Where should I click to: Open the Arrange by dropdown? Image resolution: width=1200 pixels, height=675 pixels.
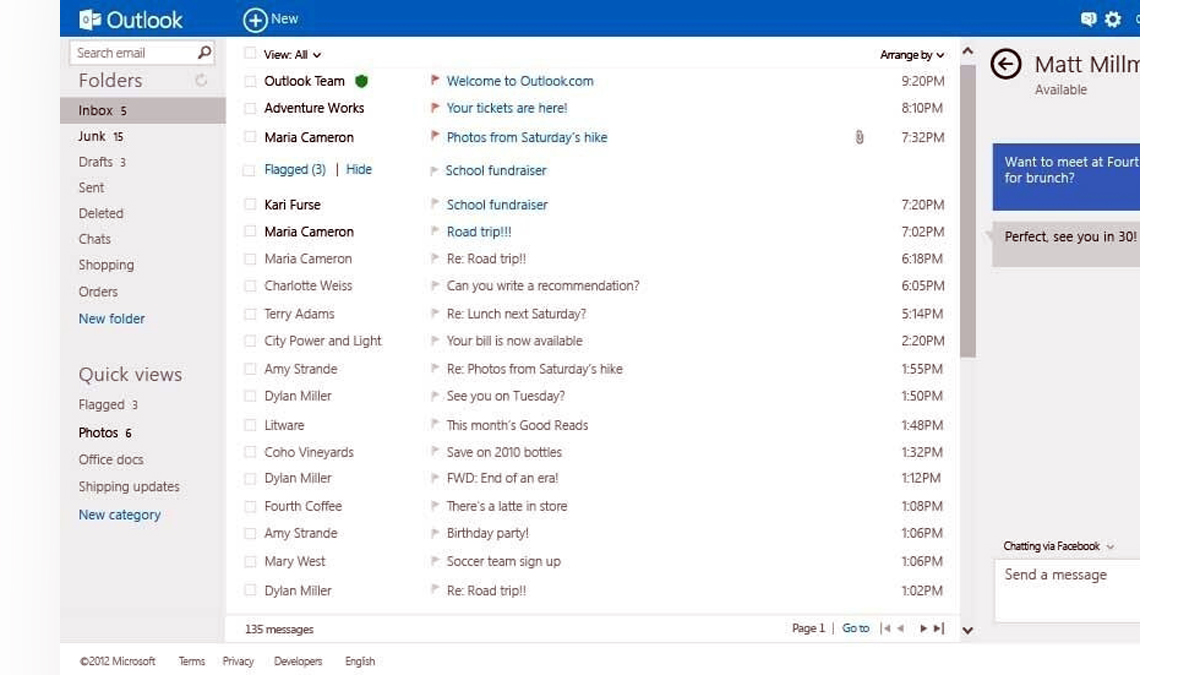[x=912, y=55]
